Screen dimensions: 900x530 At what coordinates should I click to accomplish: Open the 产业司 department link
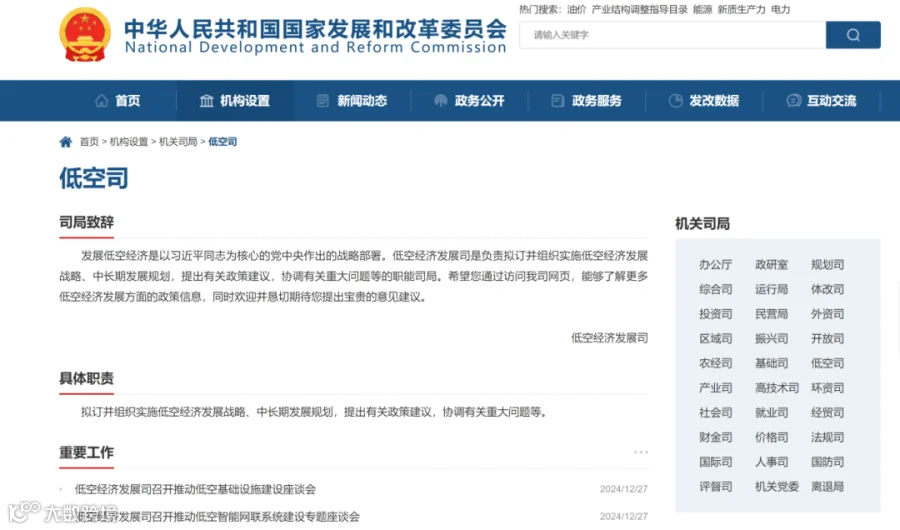point(716,388)
